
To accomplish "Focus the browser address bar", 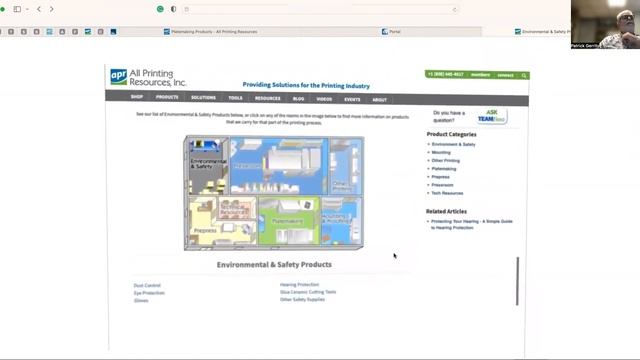I will pyautogui.click(x=320, y=9).
